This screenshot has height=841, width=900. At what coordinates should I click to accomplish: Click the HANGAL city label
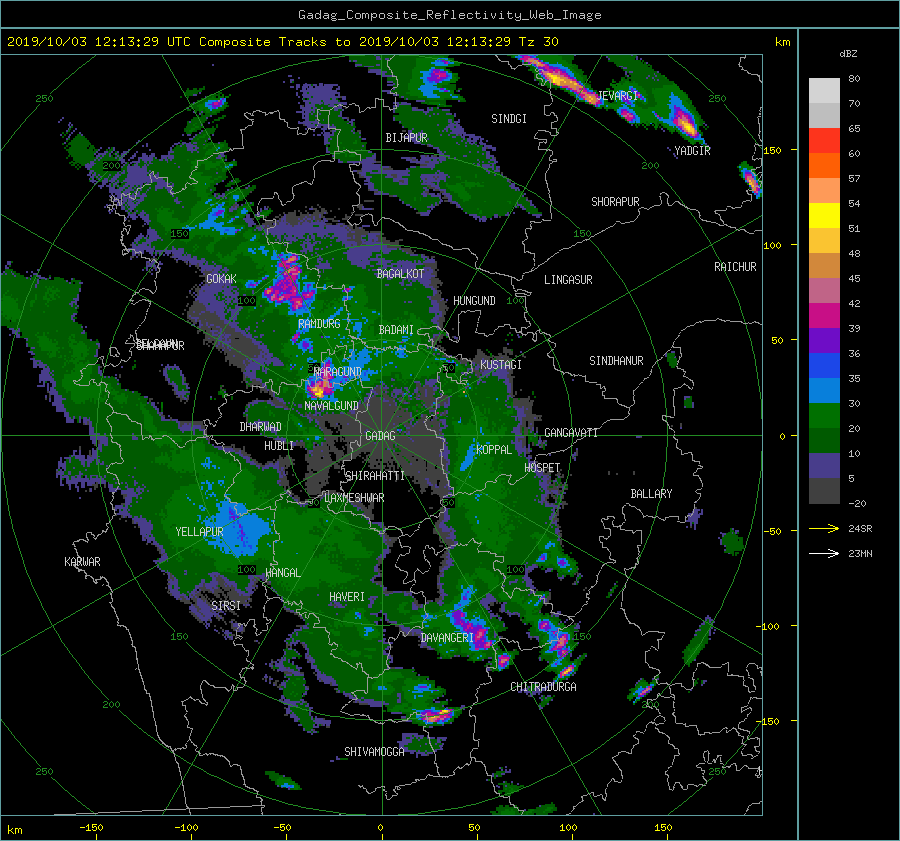282,573
